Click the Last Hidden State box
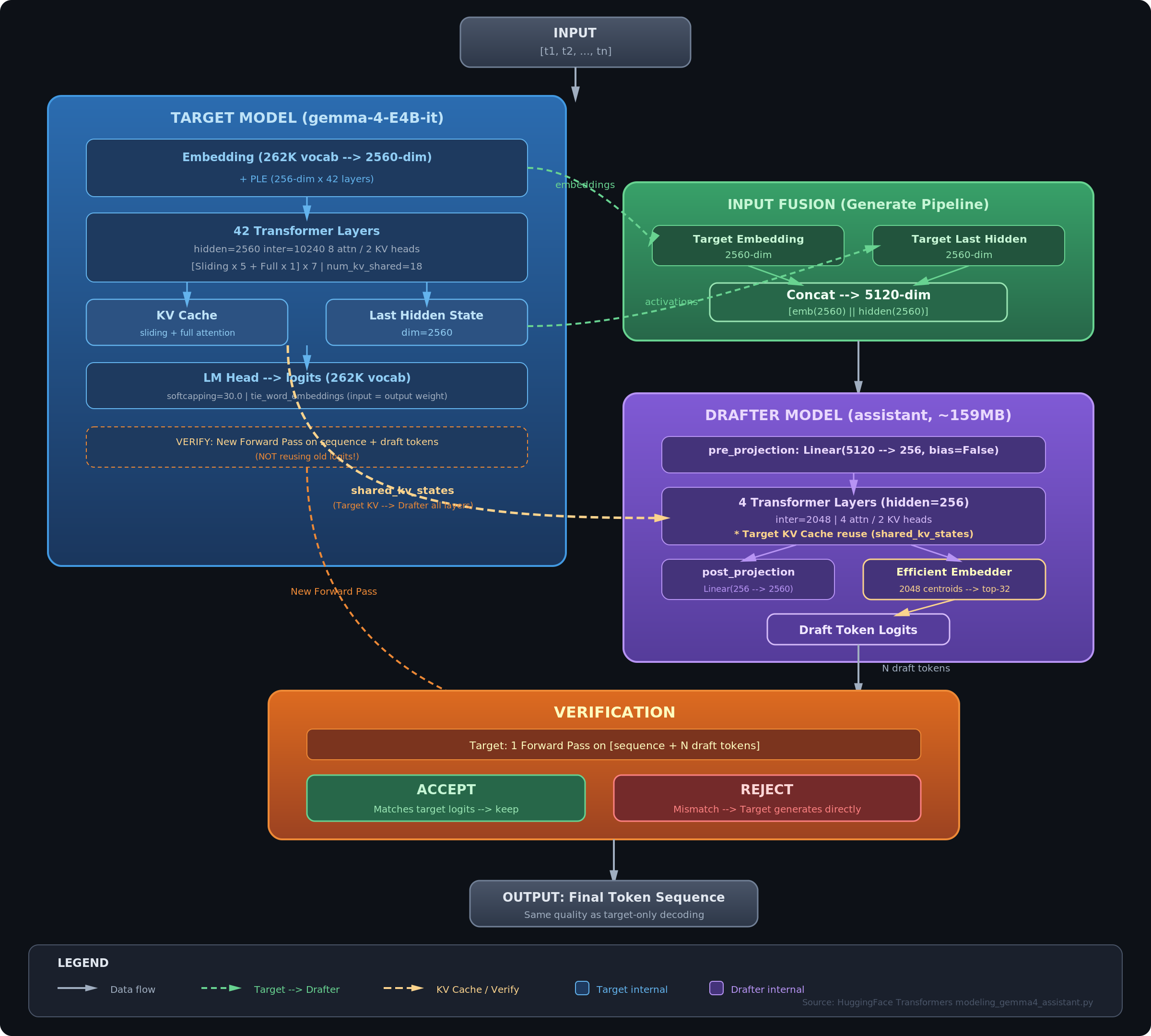The width and height of the screenshot is (1151, 1036). tap(426, 322)
